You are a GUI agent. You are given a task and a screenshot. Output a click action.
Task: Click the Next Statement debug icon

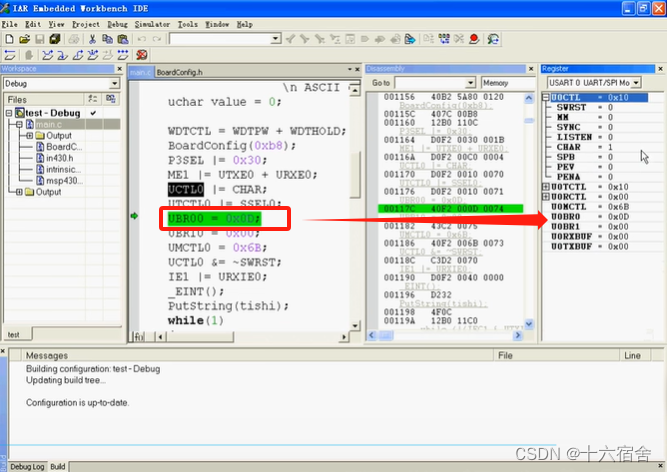93,55
